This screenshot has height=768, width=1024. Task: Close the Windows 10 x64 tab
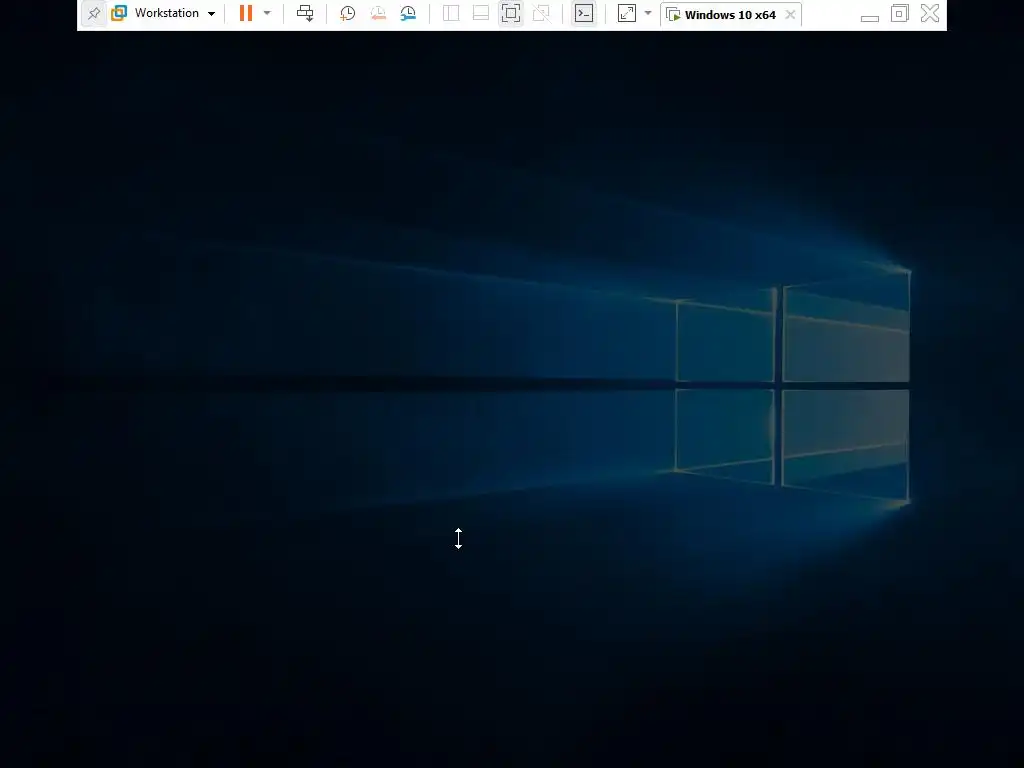click(790, 14)
